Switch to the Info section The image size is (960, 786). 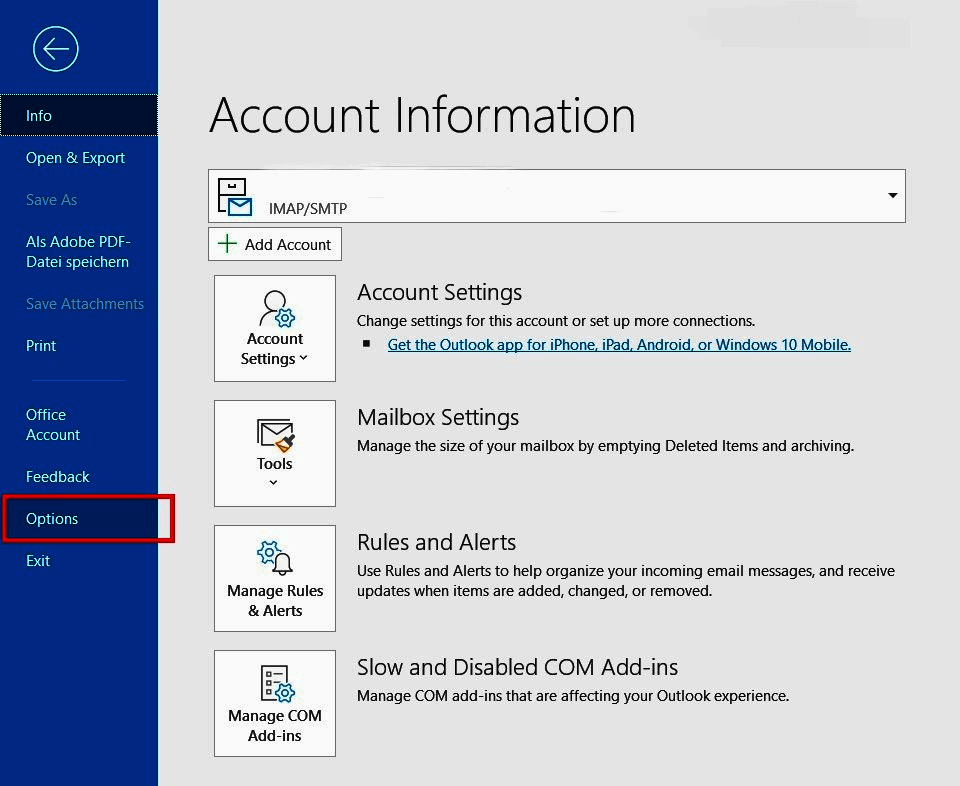pos(38,115)
